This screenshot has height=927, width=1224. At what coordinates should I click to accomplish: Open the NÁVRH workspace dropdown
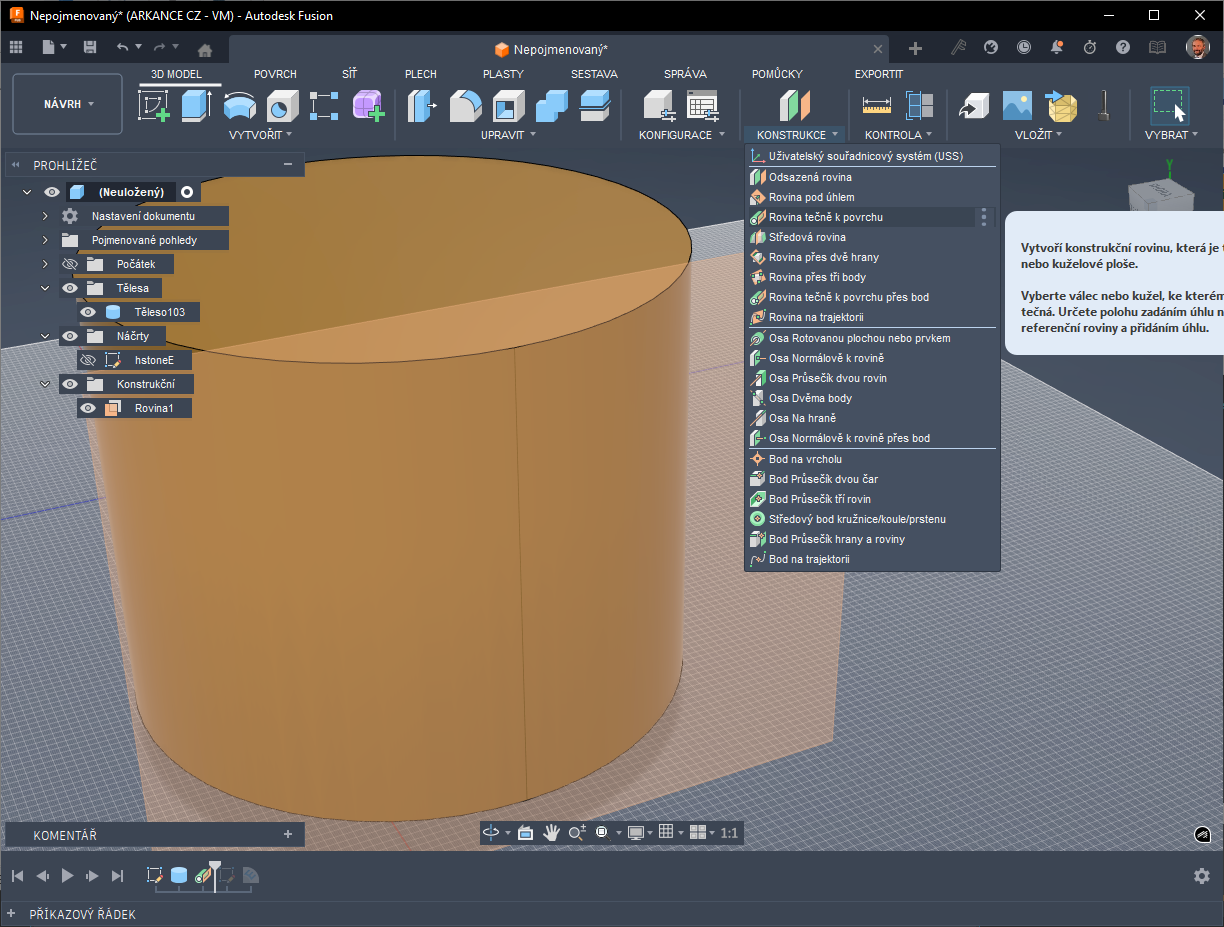point(68,104)
